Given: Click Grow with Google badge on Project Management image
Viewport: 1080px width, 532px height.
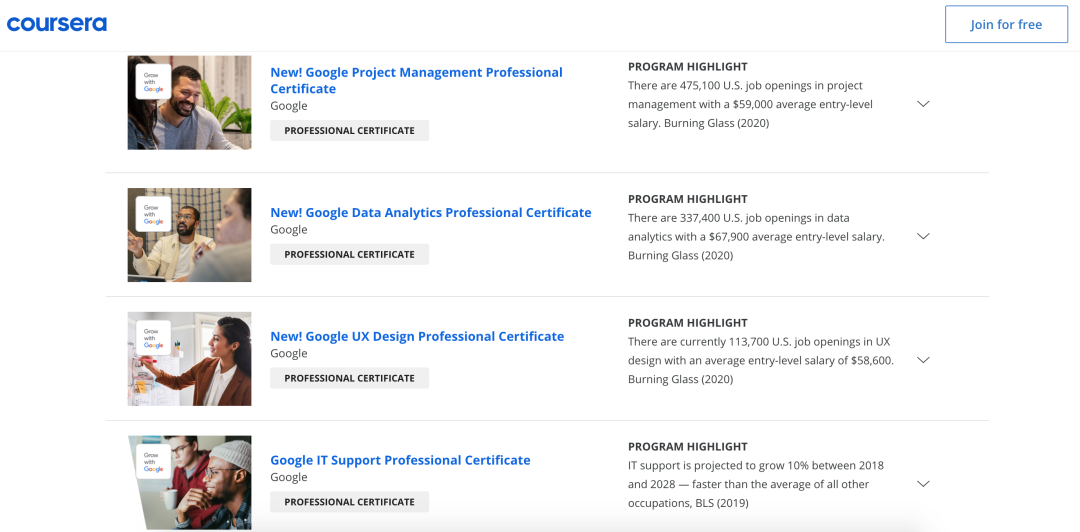Looking at the screenshot, I should click(153, 82).
